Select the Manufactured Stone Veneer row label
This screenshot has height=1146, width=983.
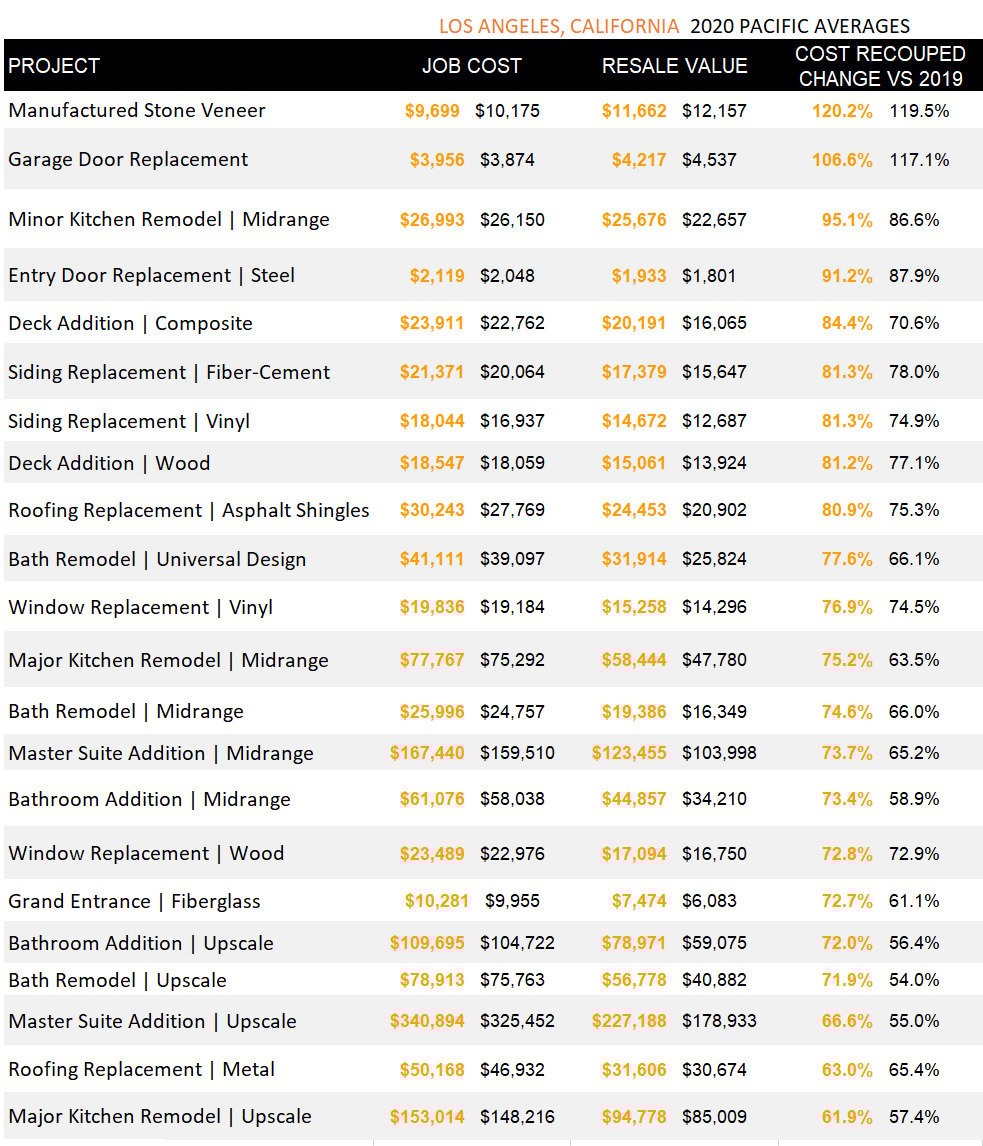tap(137, 110)
